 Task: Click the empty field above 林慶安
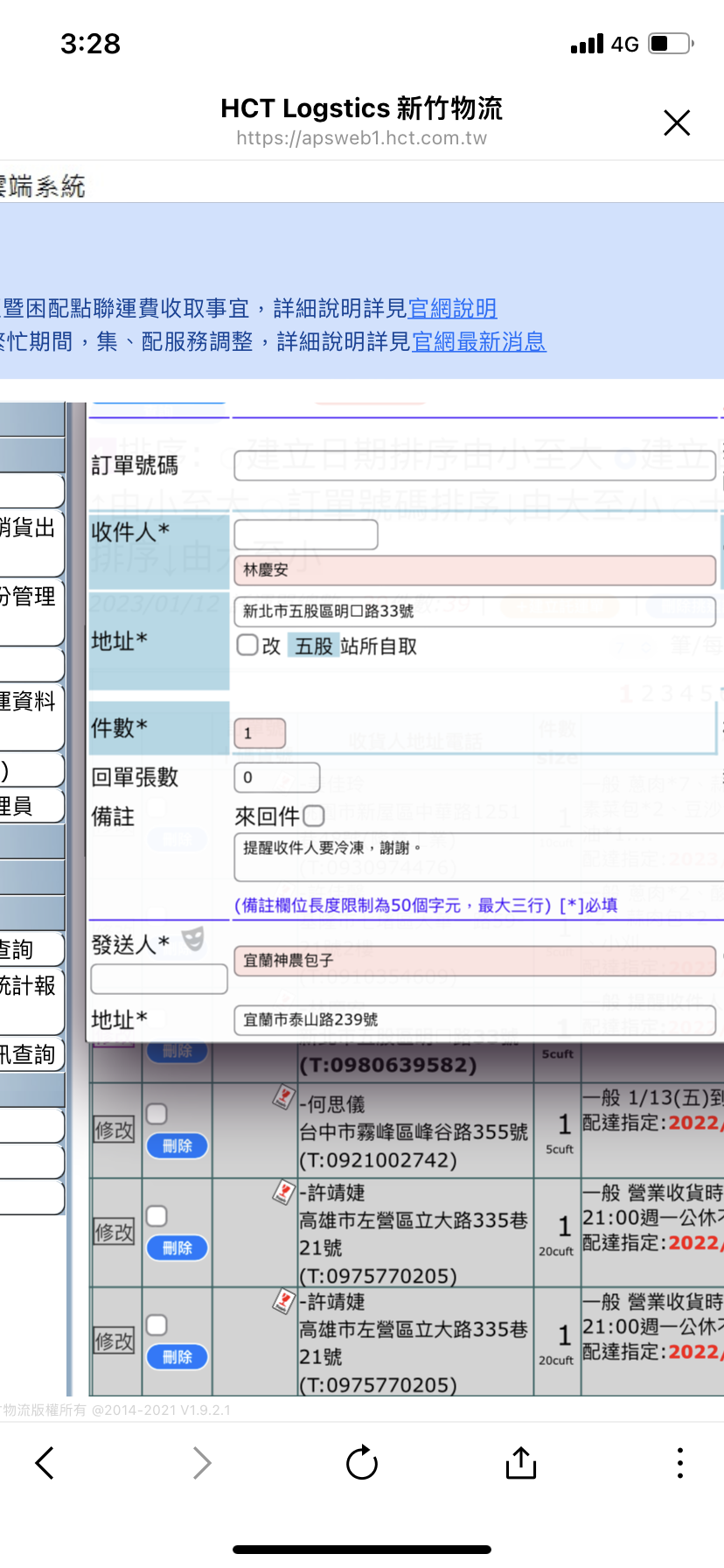(306, 535)
